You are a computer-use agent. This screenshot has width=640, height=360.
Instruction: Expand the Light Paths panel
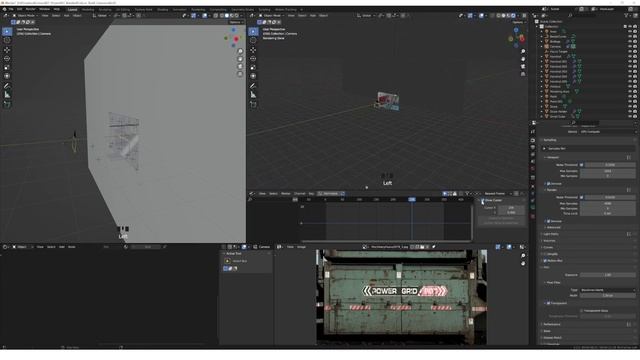point(551,234)
